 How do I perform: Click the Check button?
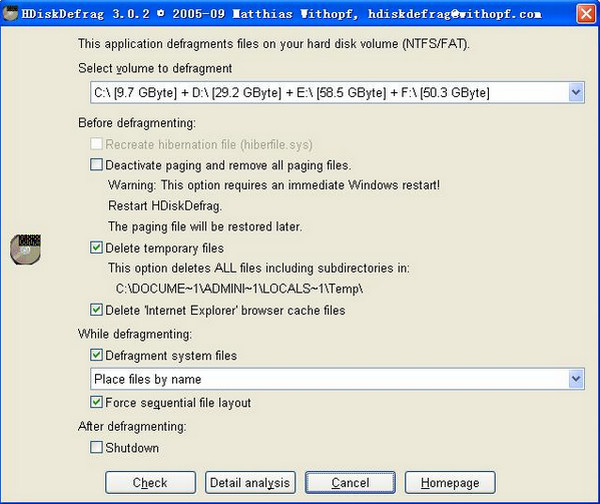coord(150,483)
